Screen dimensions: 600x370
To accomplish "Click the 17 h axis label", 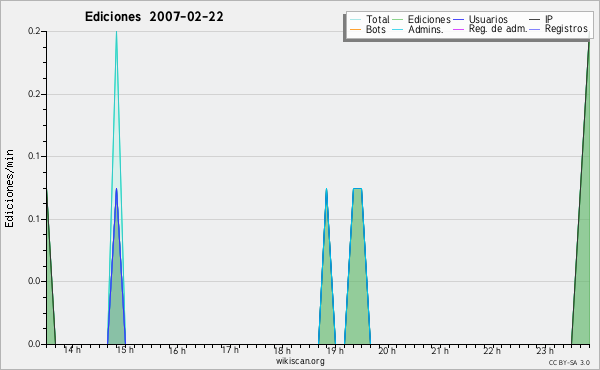I will [230, 350].
